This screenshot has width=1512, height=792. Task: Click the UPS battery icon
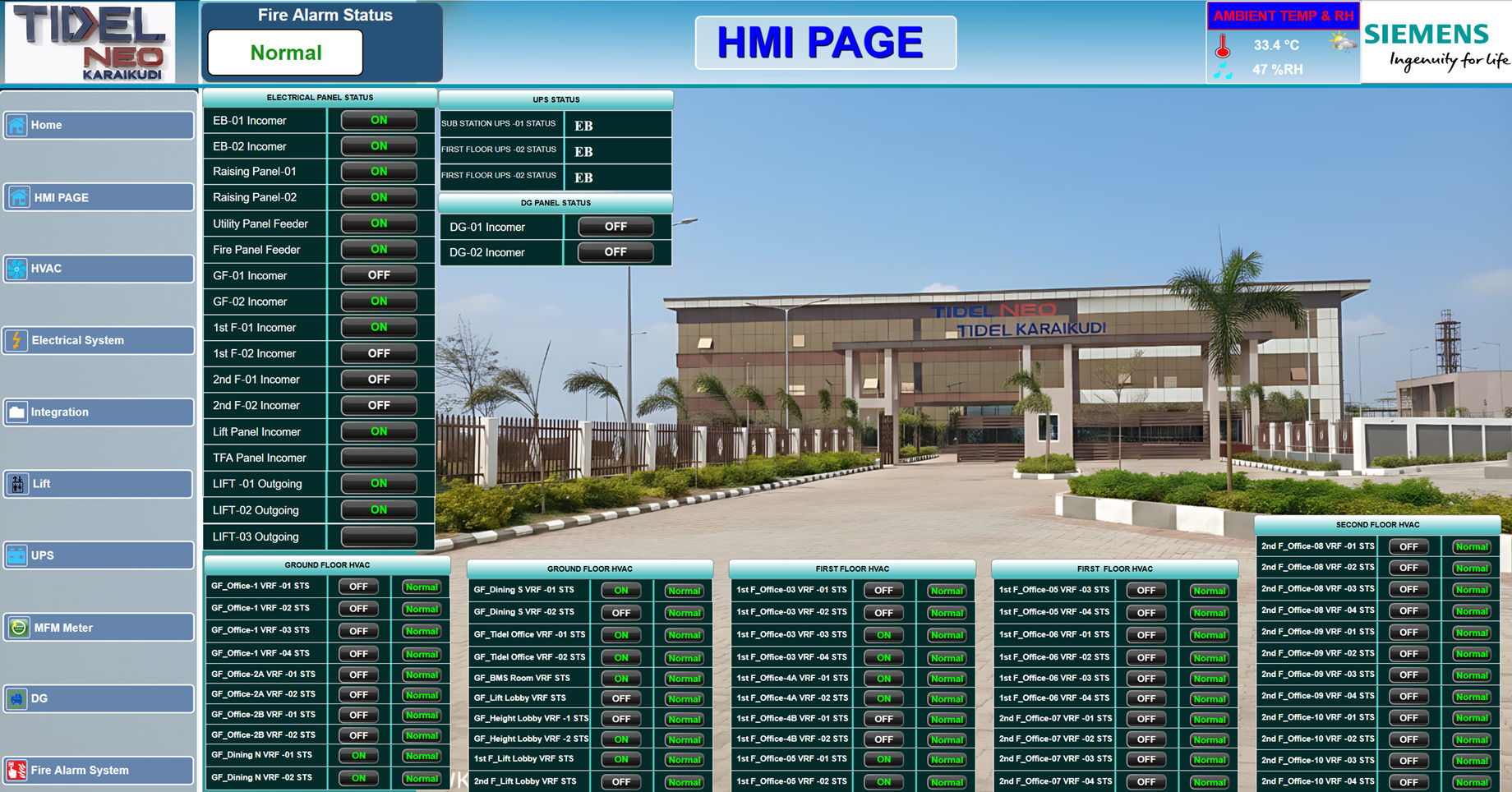pyautogui.click(x=16, y=556)
